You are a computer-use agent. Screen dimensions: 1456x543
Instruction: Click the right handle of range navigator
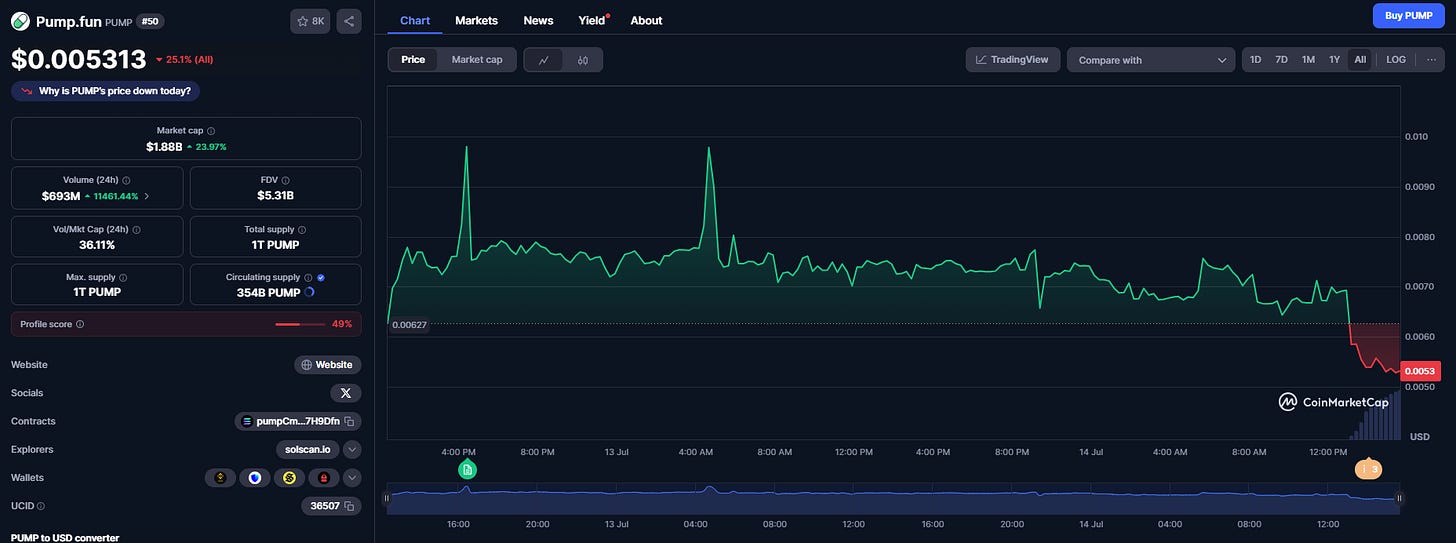pyautogui.click(x=1399, y=498)
